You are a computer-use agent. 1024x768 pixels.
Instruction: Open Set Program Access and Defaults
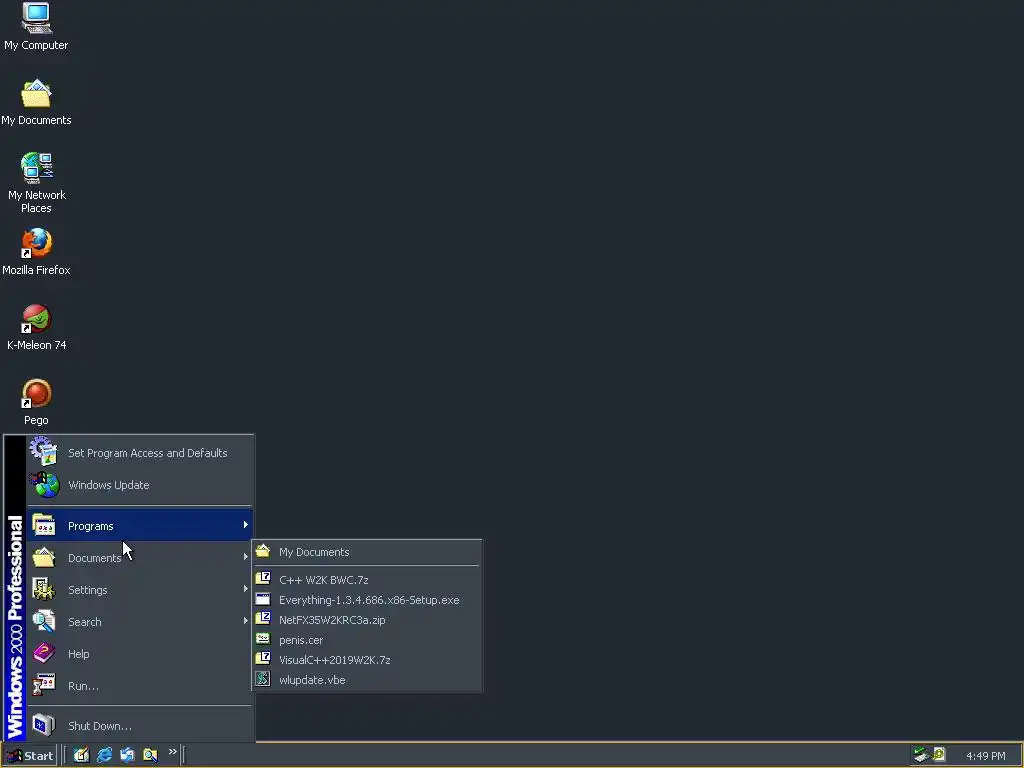pyautogui.click(x=140, y=453)
